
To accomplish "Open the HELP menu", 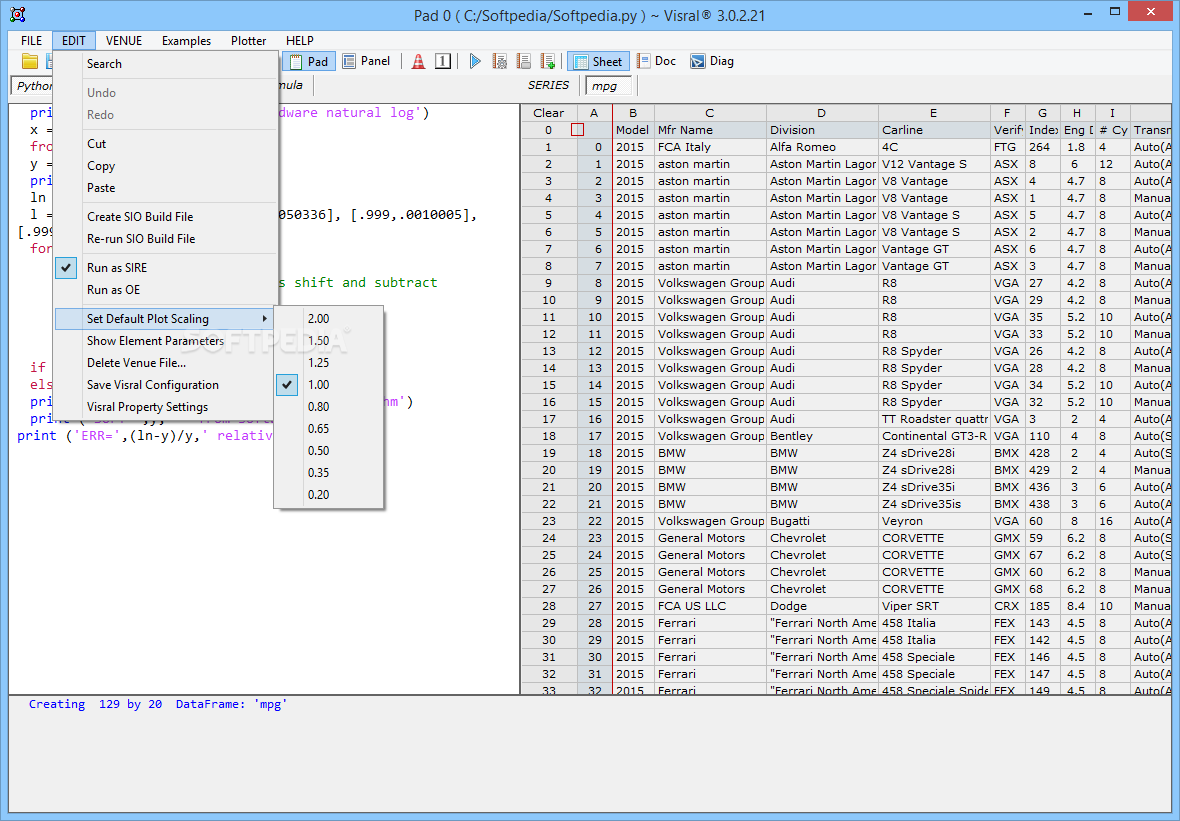I will [300, 41].
